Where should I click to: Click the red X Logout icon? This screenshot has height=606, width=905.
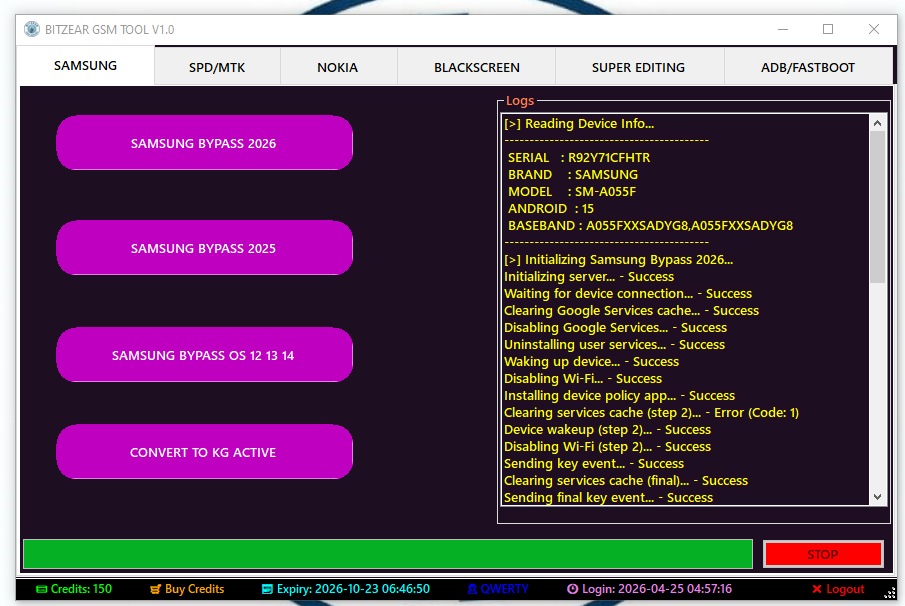(x=817, y=589)
